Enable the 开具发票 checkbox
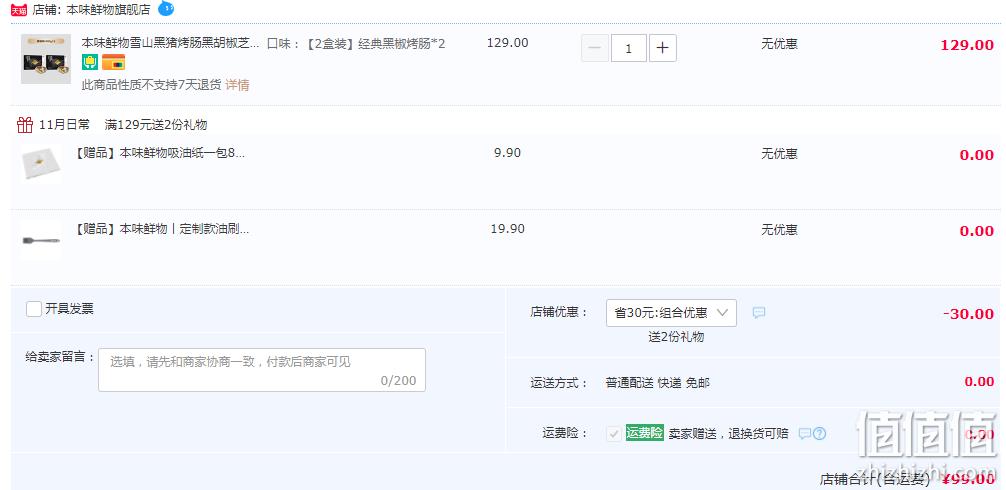 coord(34,309)
